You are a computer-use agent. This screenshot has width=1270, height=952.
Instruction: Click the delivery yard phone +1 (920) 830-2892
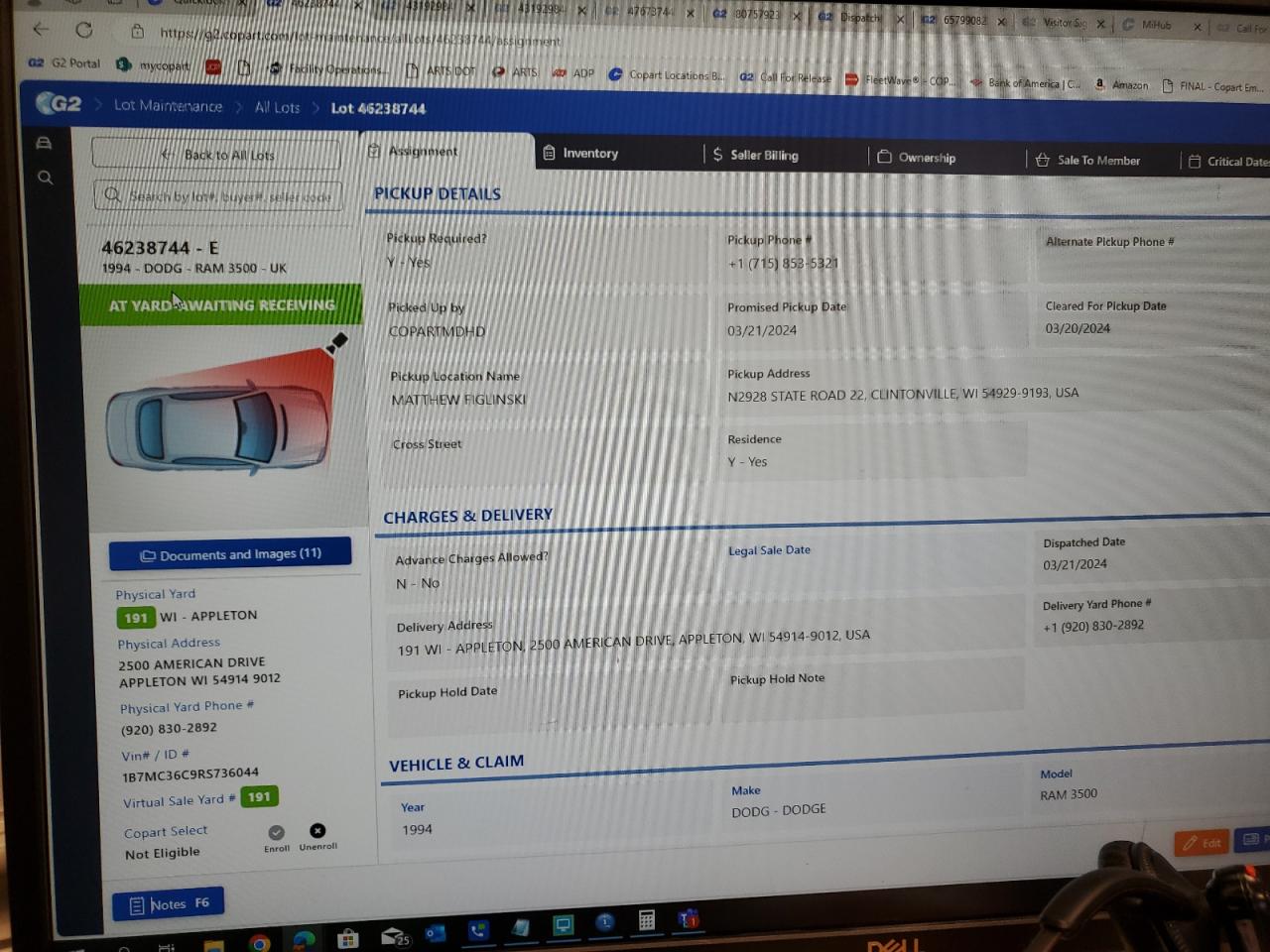tap(1093, 626)
